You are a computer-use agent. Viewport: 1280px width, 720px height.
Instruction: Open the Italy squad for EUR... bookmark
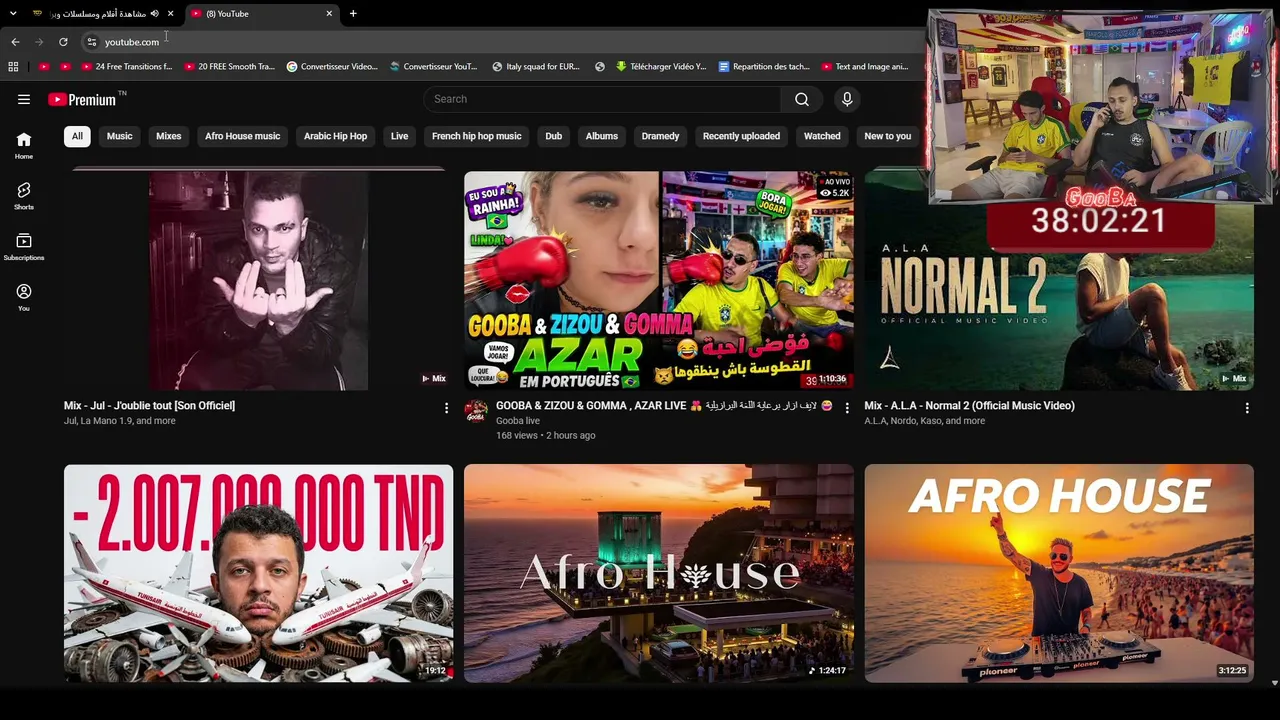536,67
